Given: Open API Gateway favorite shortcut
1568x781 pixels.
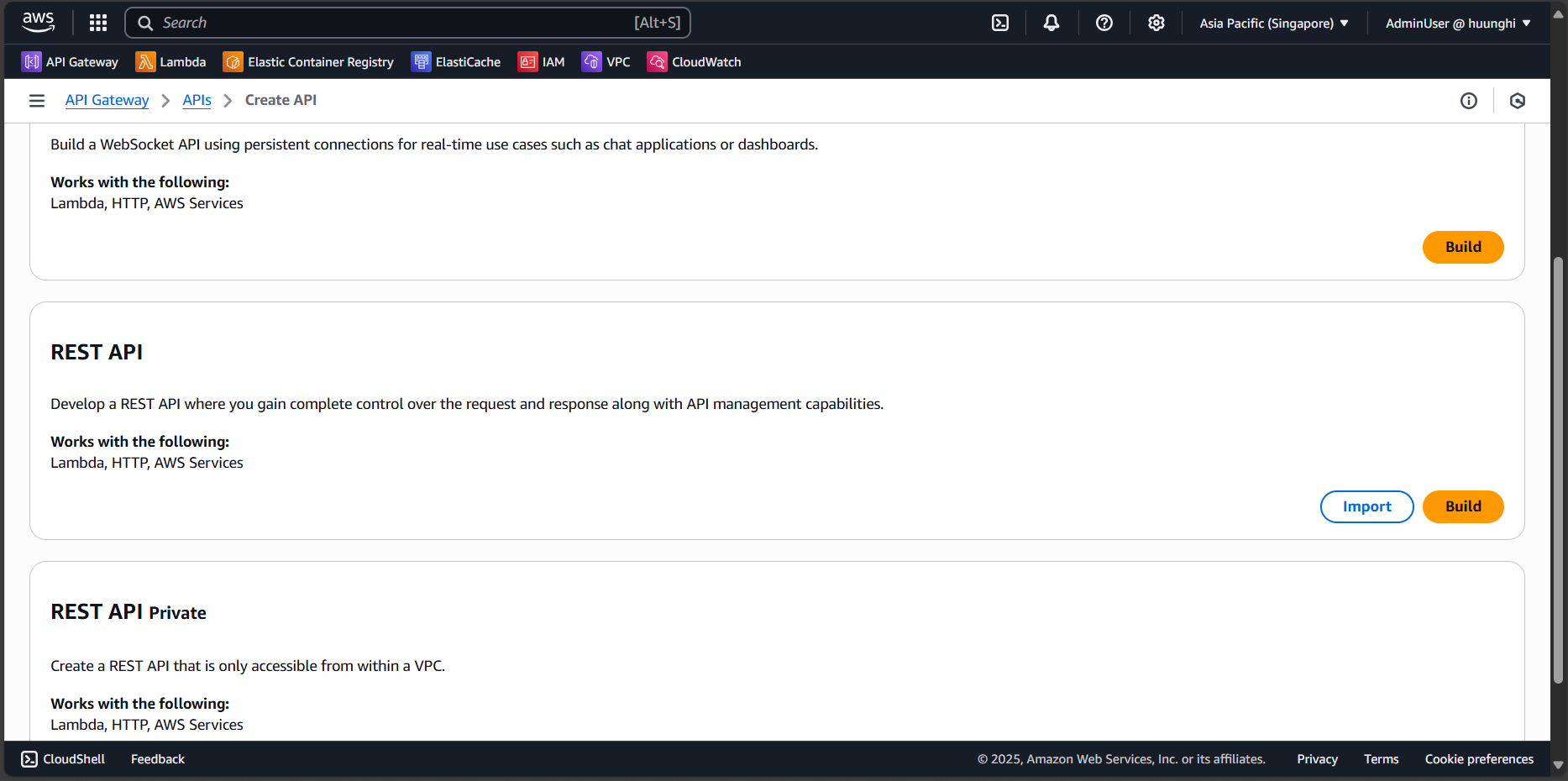Looking at the screenshot, I should coord(70,62).
